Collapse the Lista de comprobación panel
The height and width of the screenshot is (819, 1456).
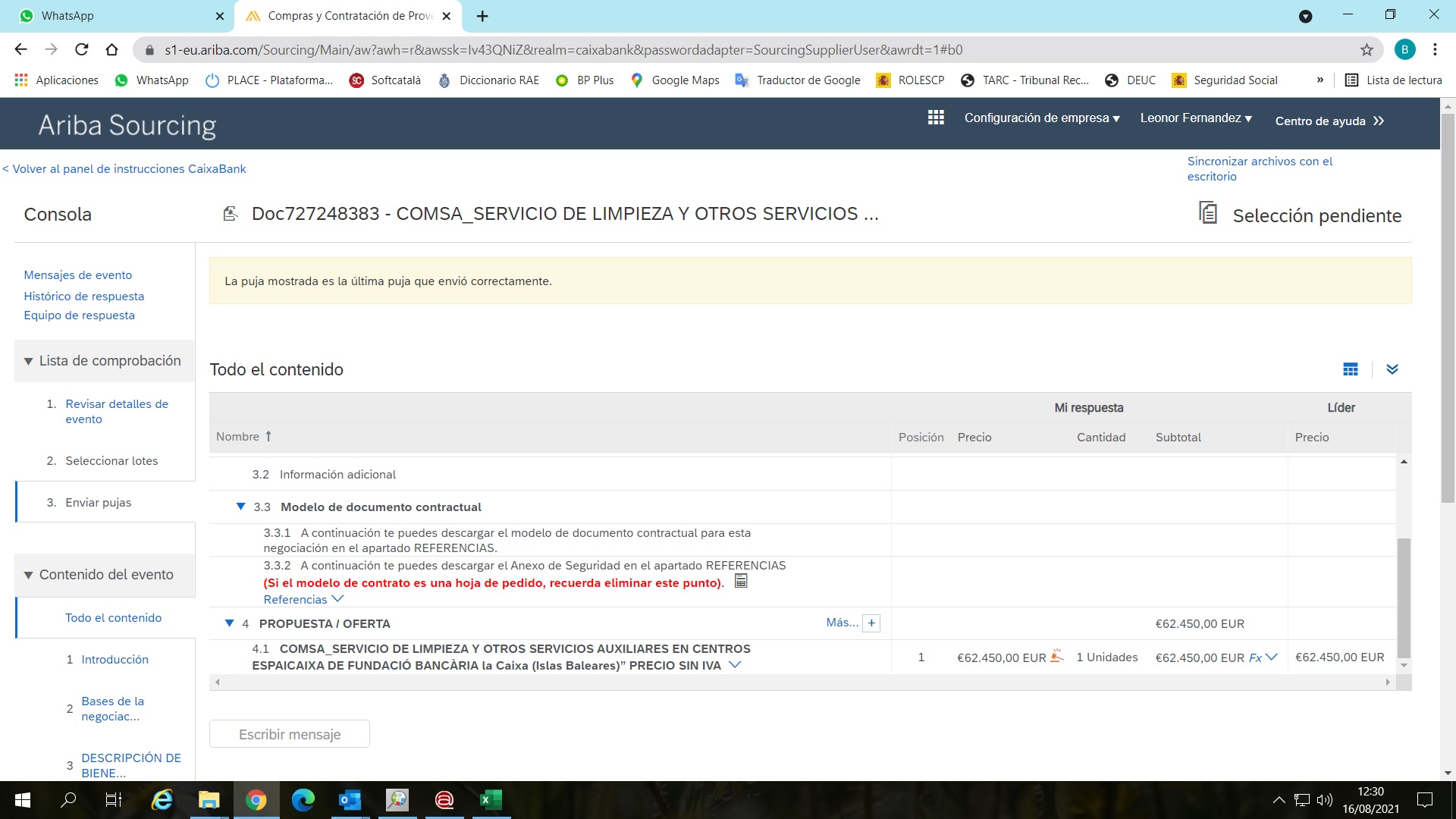(x=28, y=361)
